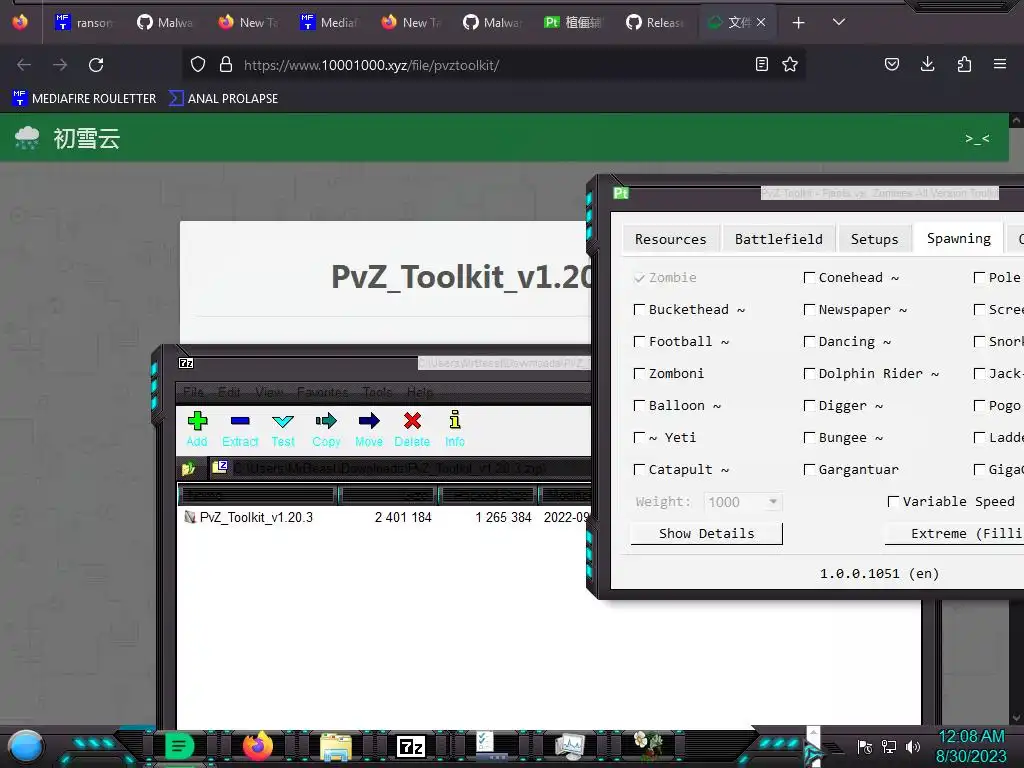Go up one folder in 7-Zip
Image resolution: width=1024 pixels, height=768 pixels.
(189, 468)
